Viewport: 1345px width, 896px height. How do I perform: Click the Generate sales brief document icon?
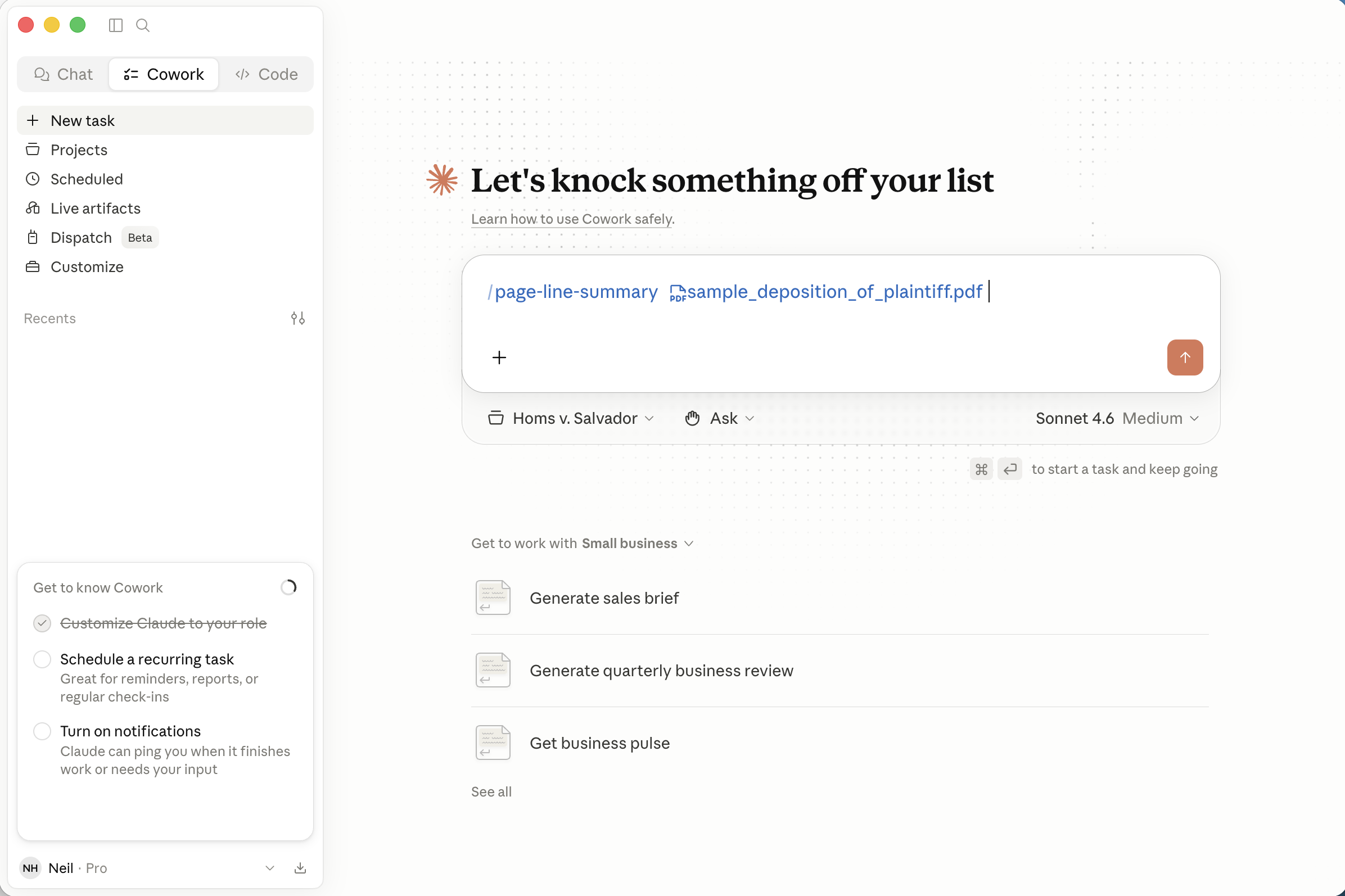click(x=493, y=598)
